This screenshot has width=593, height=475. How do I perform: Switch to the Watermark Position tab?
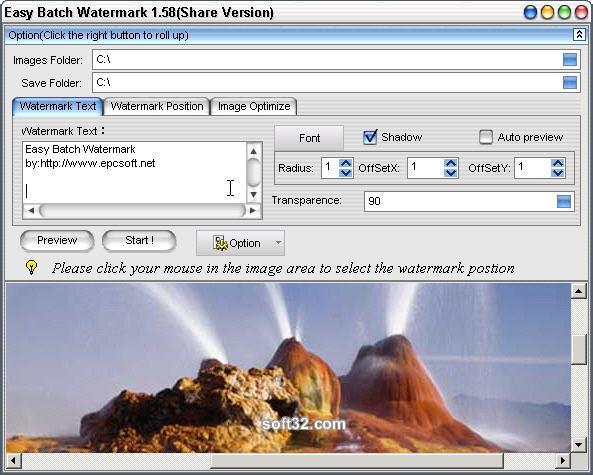pos(157,106)
